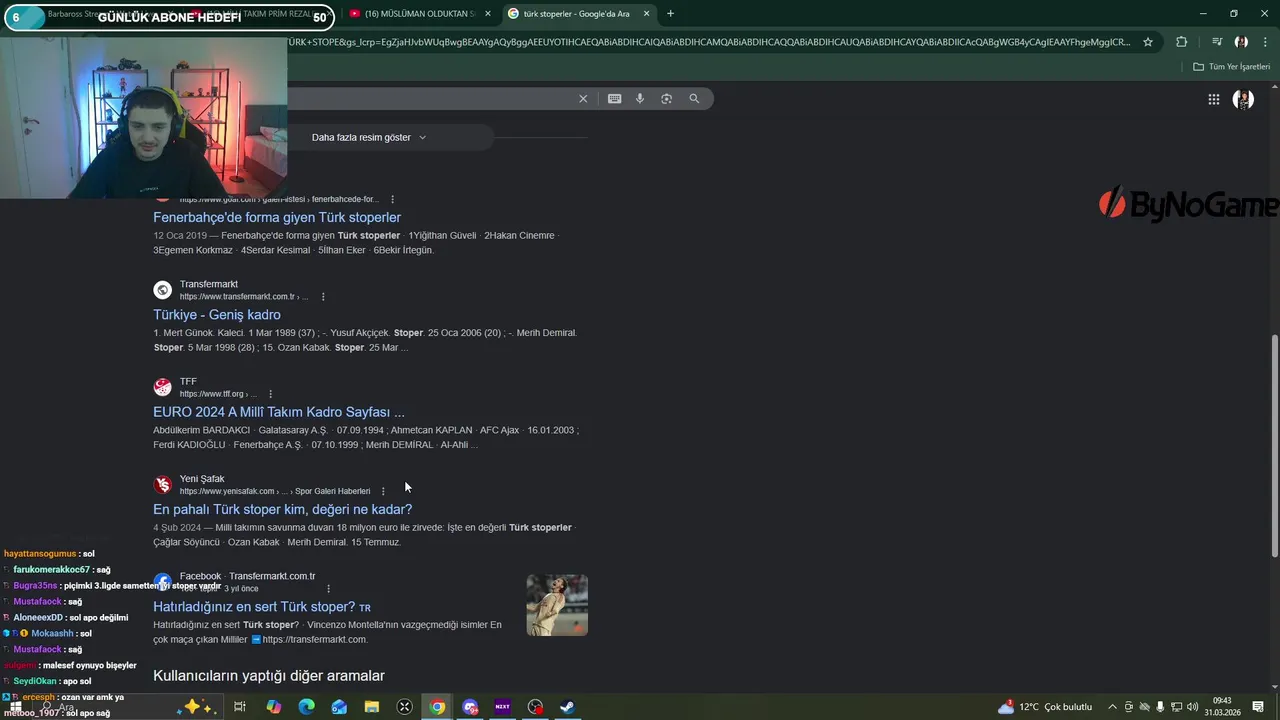
Task: Open the Xbox app on taskbar
Action: point(404,707)
